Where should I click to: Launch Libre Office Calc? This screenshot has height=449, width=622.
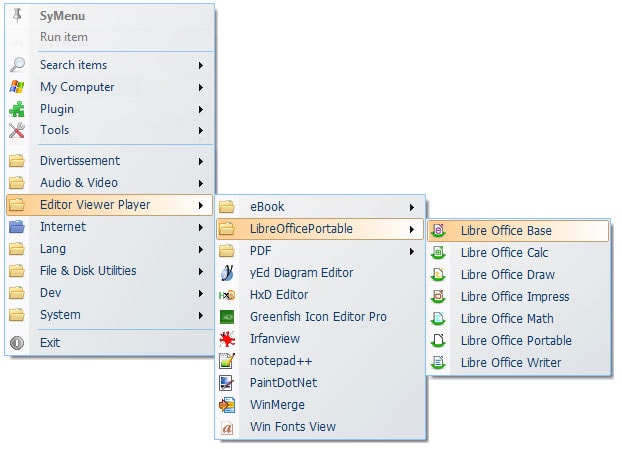point(518,253)
